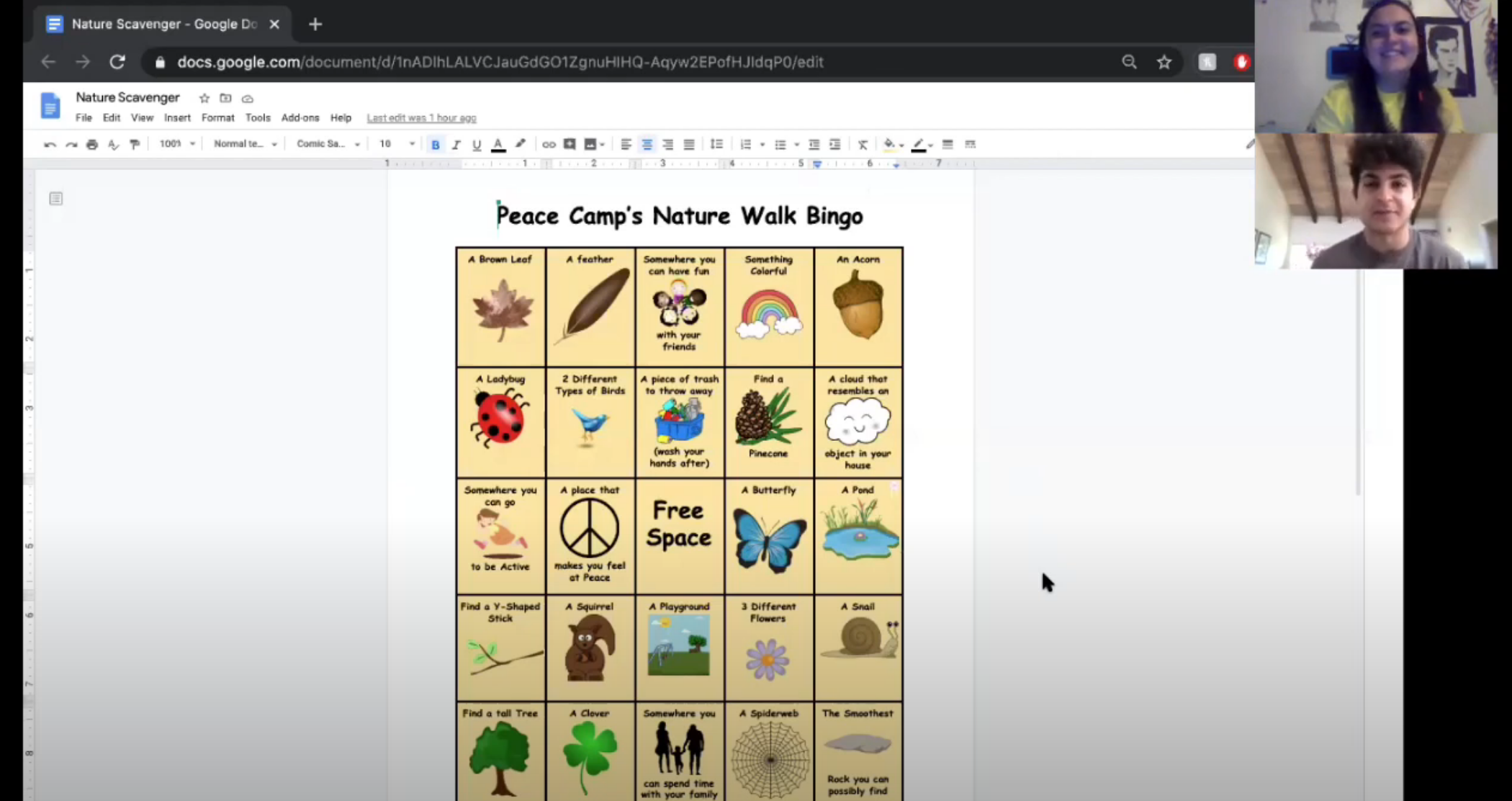Decrease the paragraph indent
This screenshot has width=1512, height=801.
pos(814,145)
